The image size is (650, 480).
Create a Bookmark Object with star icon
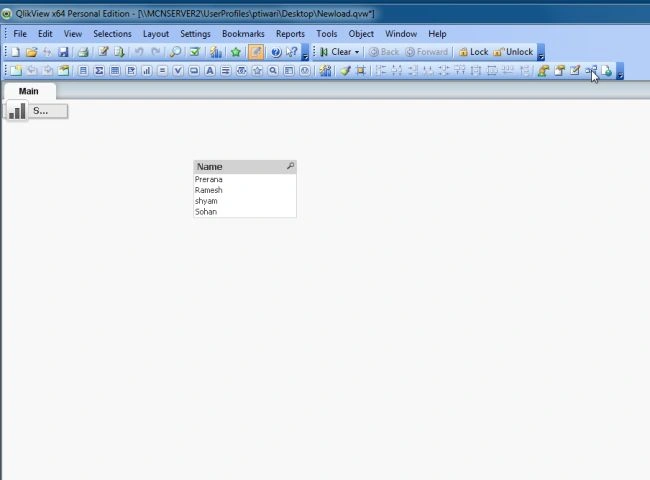tap(257, 71)
